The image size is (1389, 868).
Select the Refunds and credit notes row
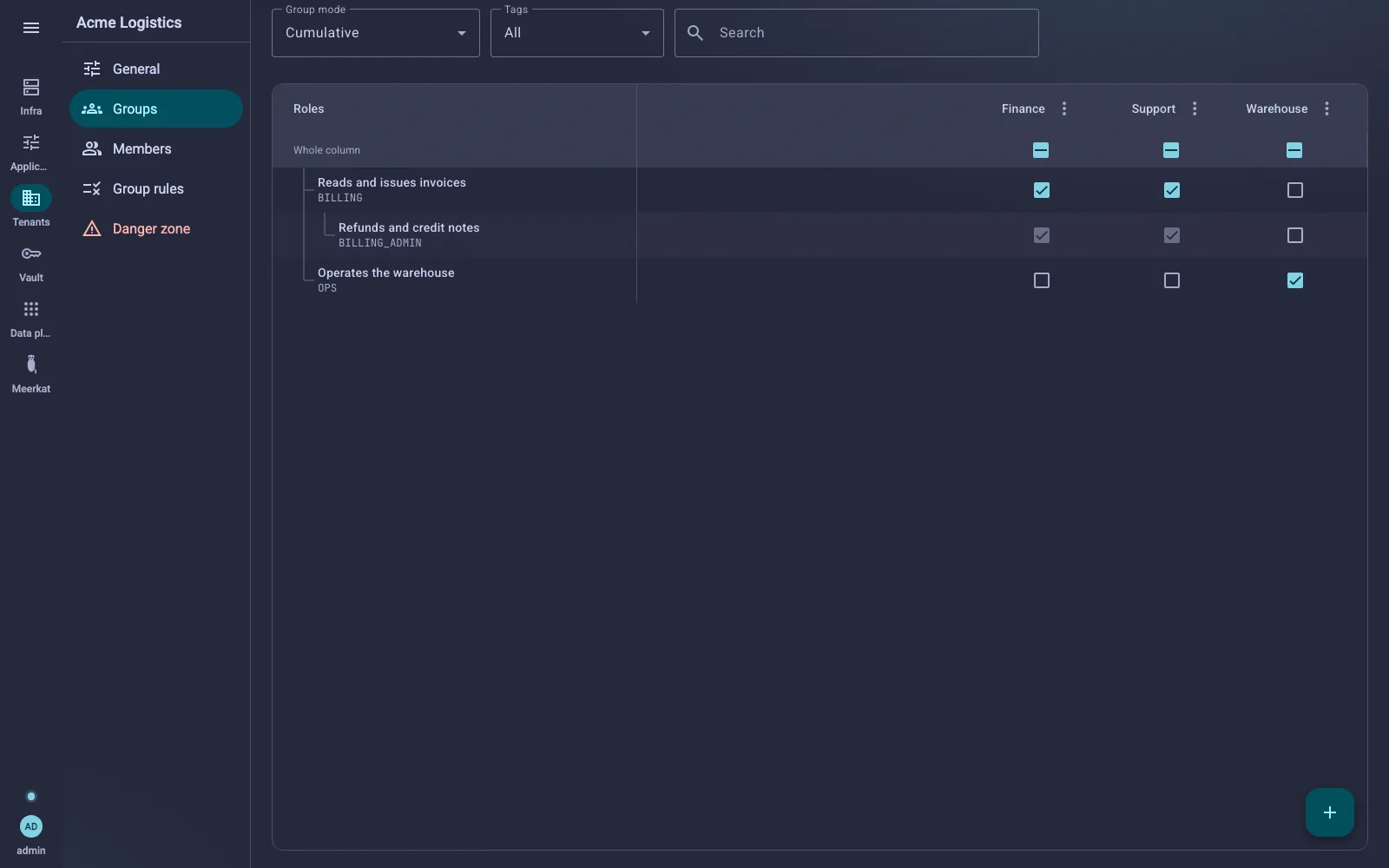point(820,235)
